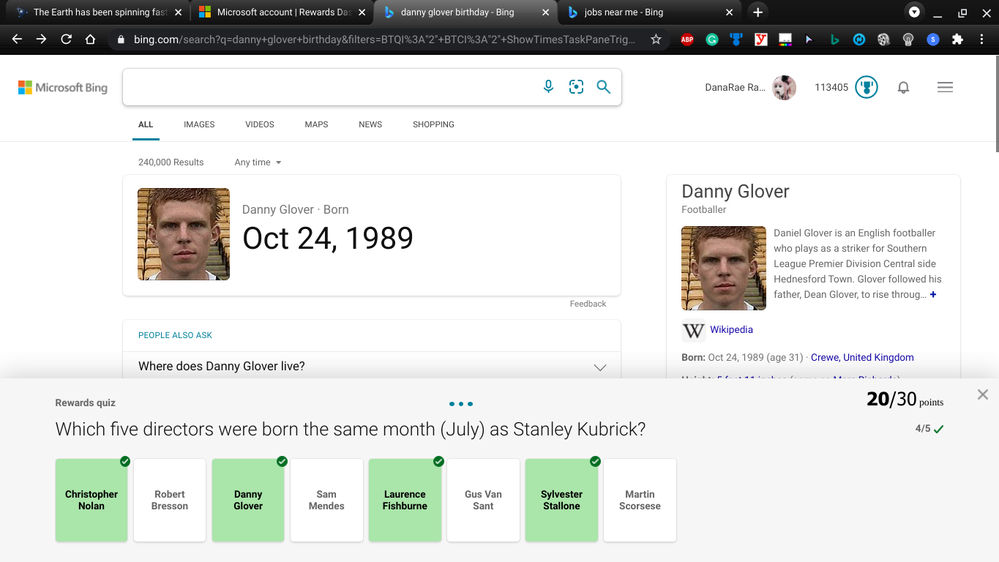999x562 pixels.
Task: Select Robert Bresson quiz answer
Action: (169, 500)
